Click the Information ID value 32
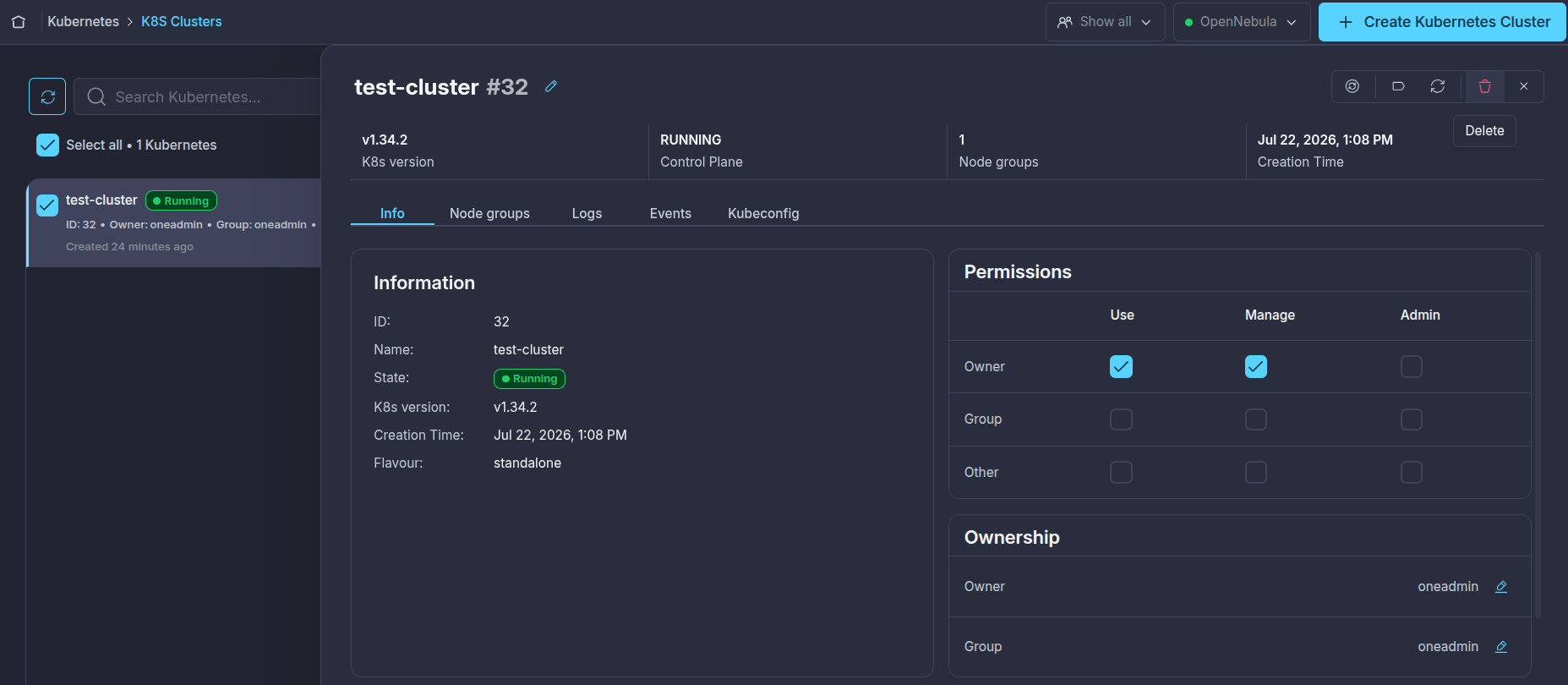 [x=501, y=321]
